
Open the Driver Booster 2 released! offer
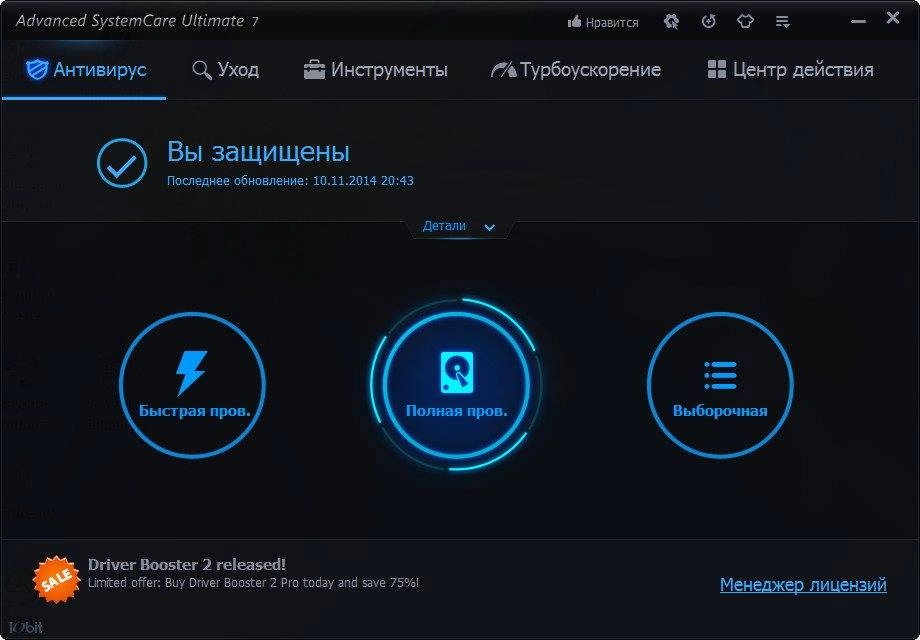(x=187, y=564)
